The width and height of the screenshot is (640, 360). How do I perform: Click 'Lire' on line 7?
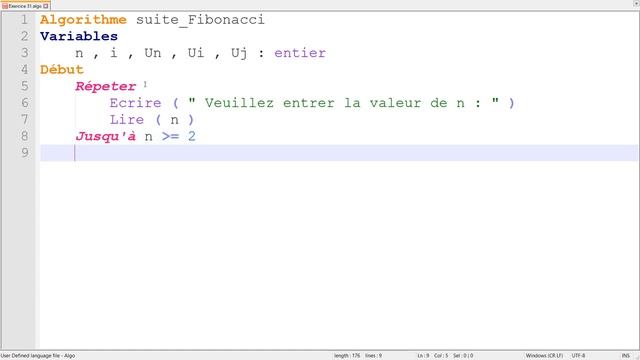(127, 120)
